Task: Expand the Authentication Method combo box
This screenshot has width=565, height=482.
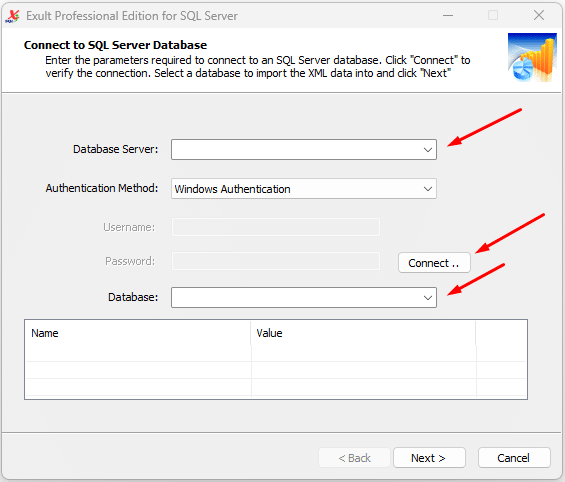Action: [428, 189]
